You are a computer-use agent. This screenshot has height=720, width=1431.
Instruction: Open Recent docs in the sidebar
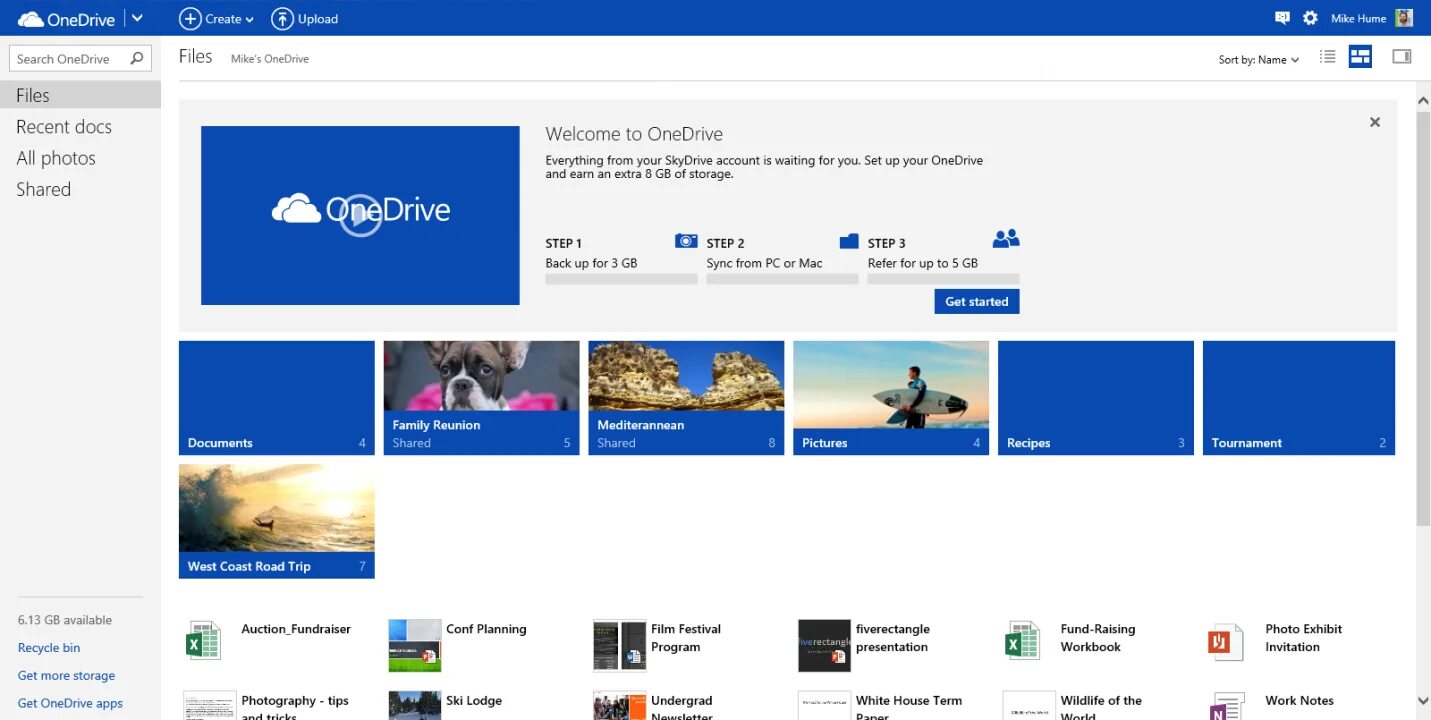tap(64, 127)
